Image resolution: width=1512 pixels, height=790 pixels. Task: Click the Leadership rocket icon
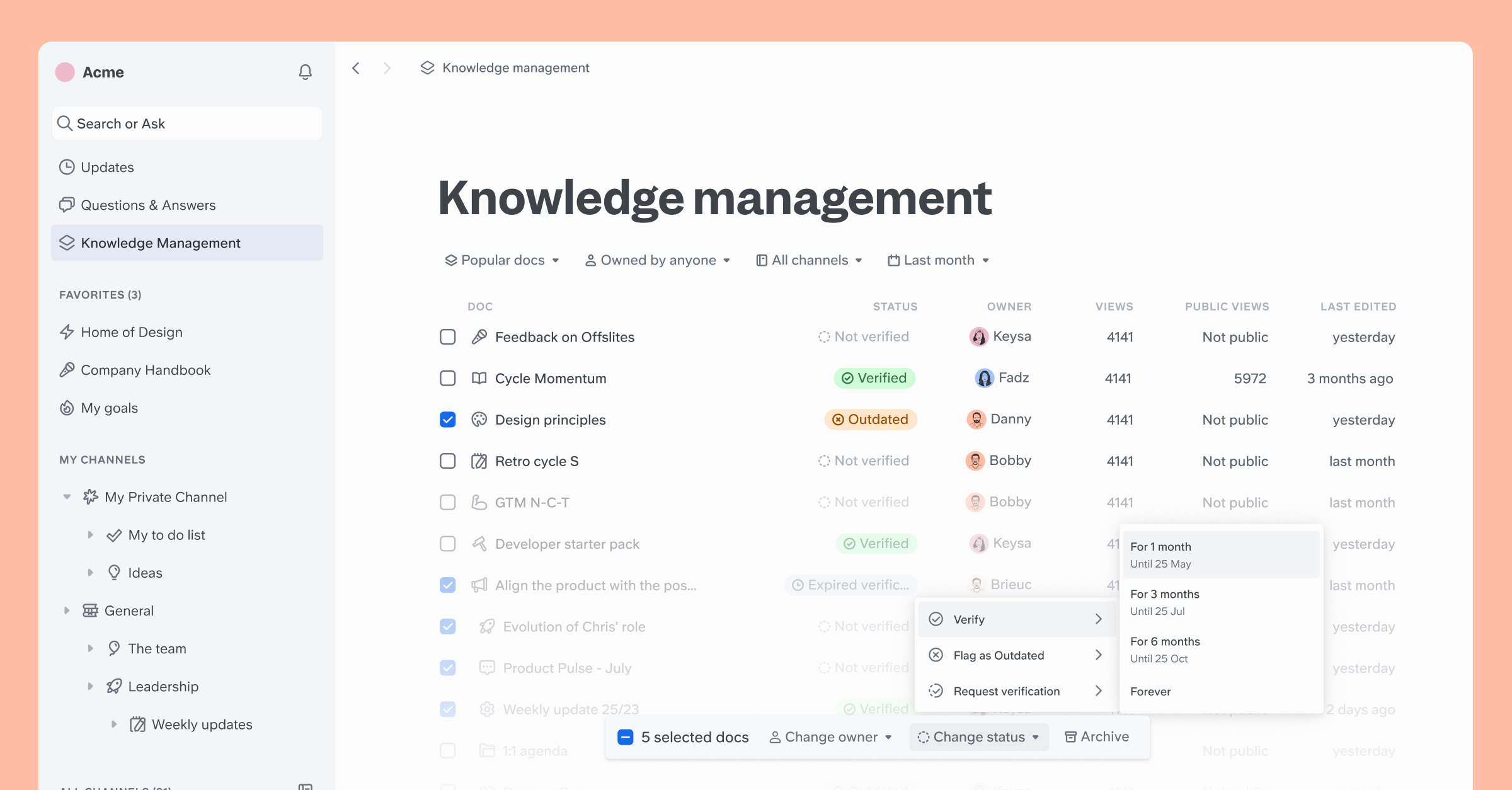point(114,686)
